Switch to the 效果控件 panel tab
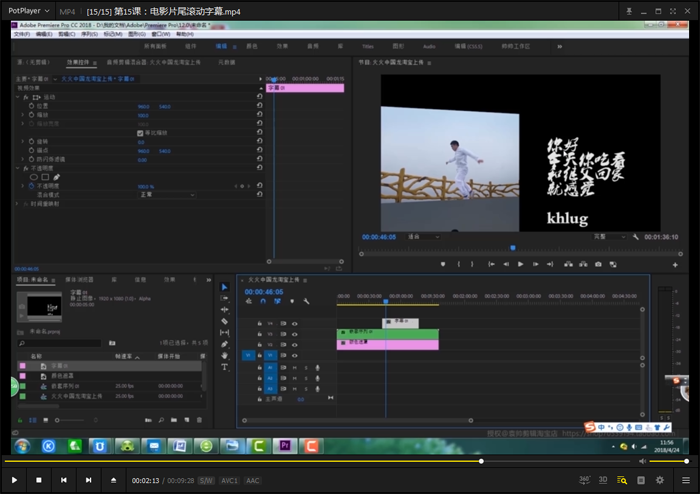This screenshot has height=494, width=700. 77,62
